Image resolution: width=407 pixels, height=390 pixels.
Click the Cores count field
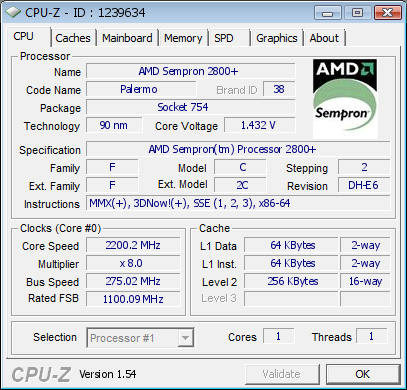pos(279,336)
